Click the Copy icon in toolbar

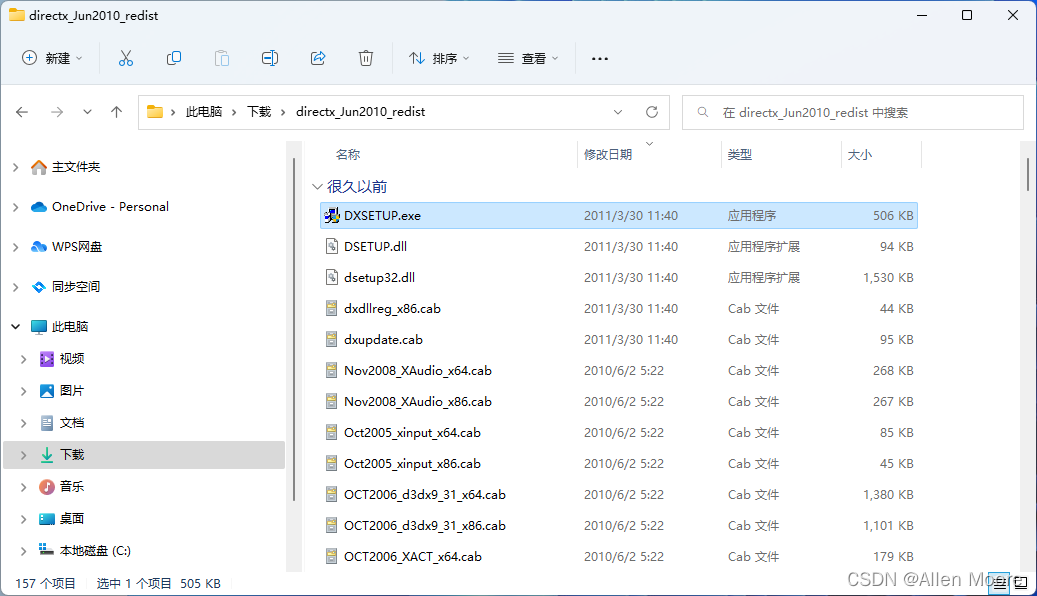174,58
